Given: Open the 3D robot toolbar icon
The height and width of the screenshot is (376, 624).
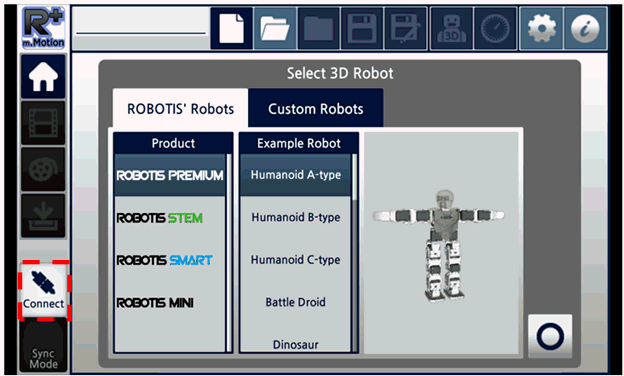Looking at the screenshot, I should tap(451, 28).
